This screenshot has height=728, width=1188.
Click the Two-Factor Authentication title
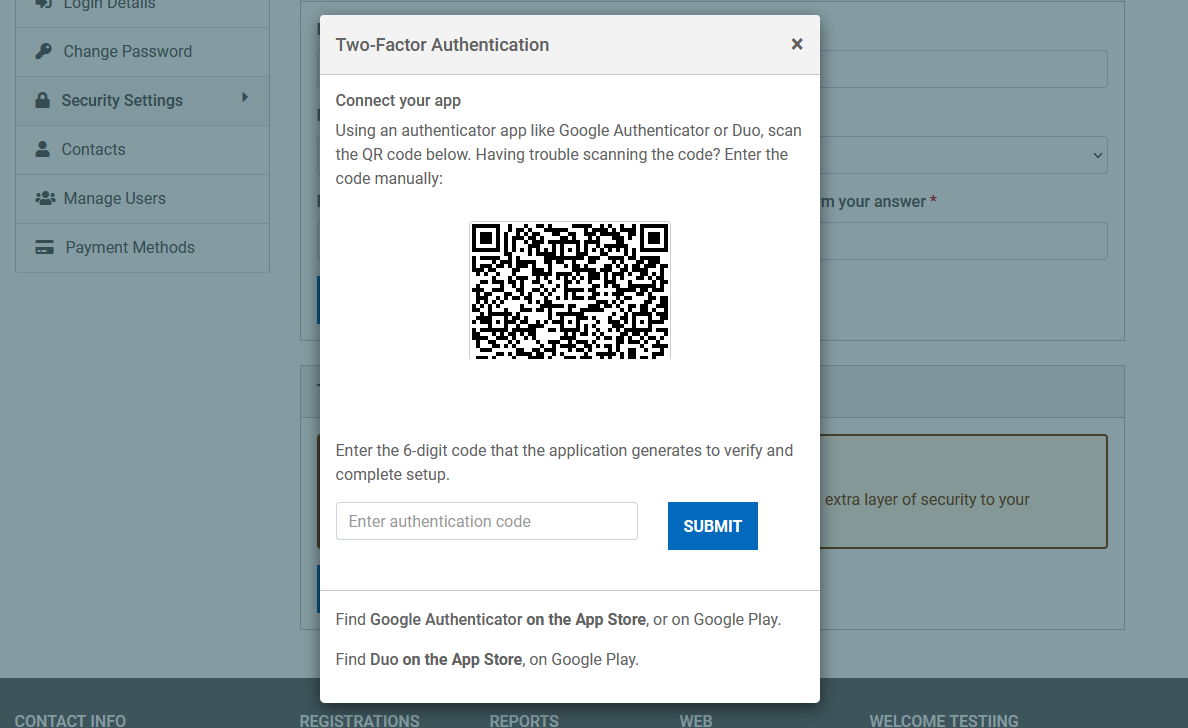pyautogui.click(x=442, y=45)
